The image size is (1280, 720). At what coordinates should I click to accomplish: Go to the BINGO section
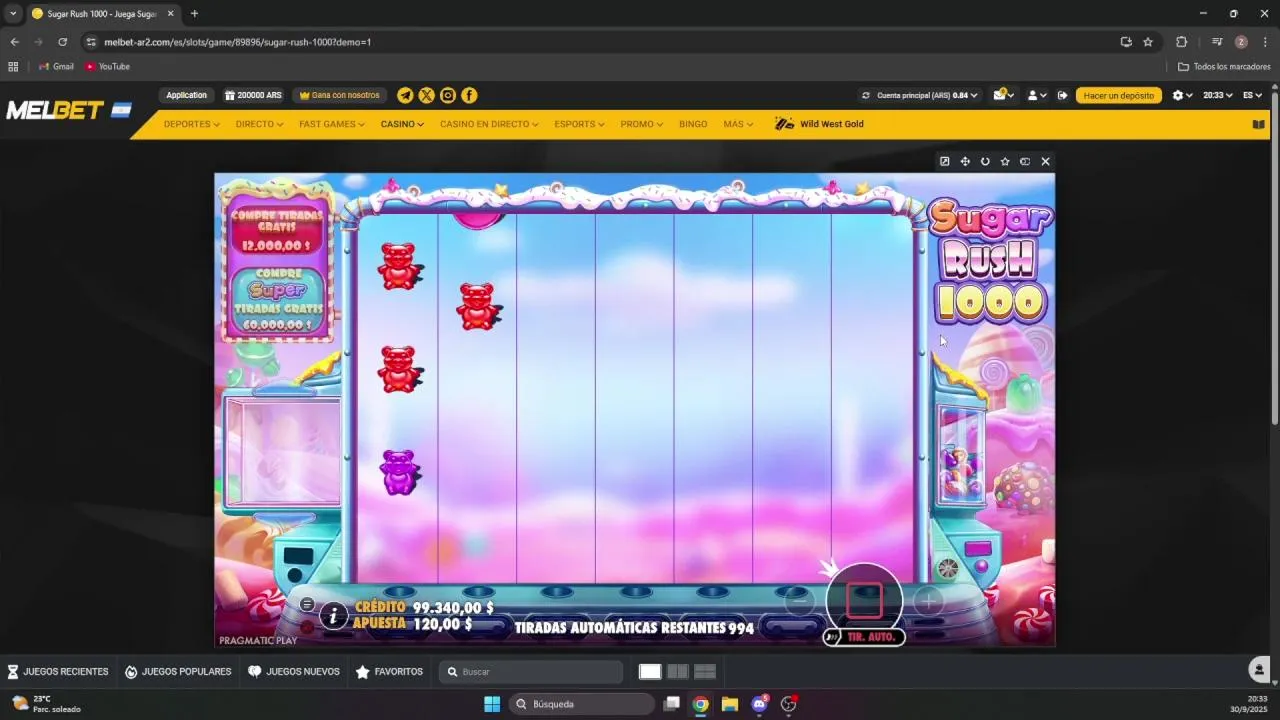click(x=693, y=124)
